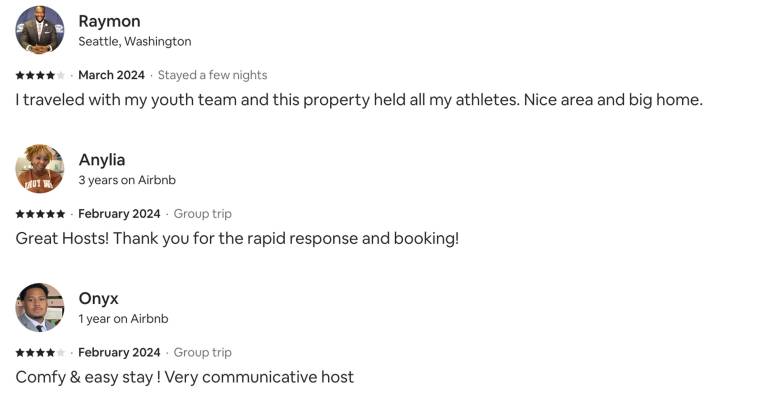Click 1 year on Airbnb under Onyx
The height and width of the screenshot is (420, 768).
[123, 319]
